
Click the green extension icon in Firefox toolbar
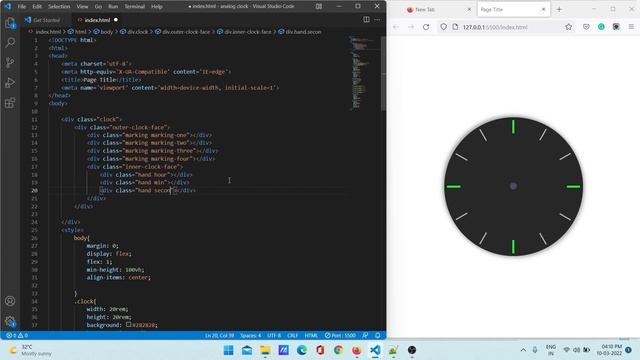coord(601,27)
